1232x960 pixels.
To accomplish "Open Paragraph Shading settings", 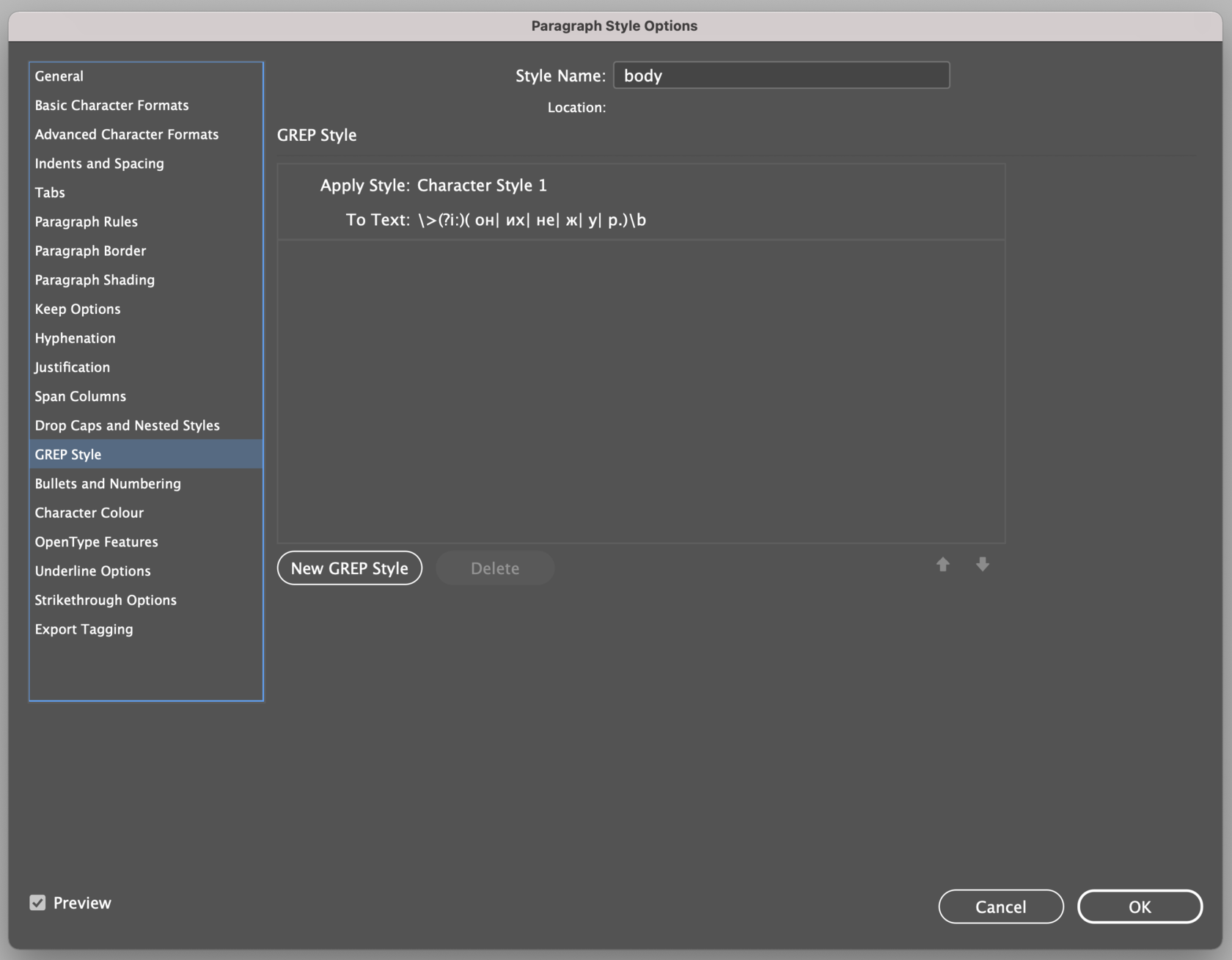I will pos(95,280).
